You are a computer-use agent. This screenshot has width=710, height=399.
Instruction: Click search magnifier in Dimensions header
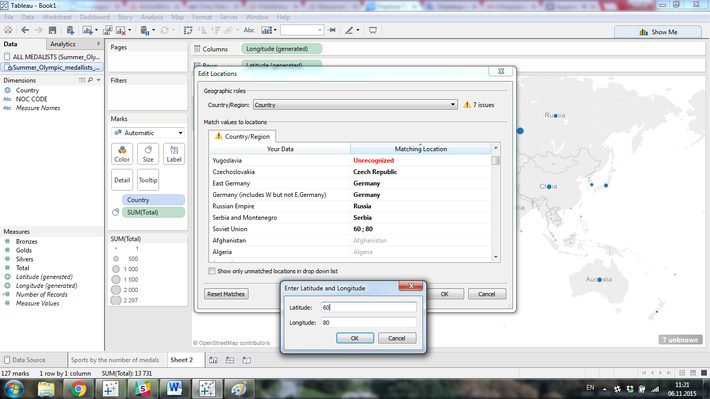[90, 80]
